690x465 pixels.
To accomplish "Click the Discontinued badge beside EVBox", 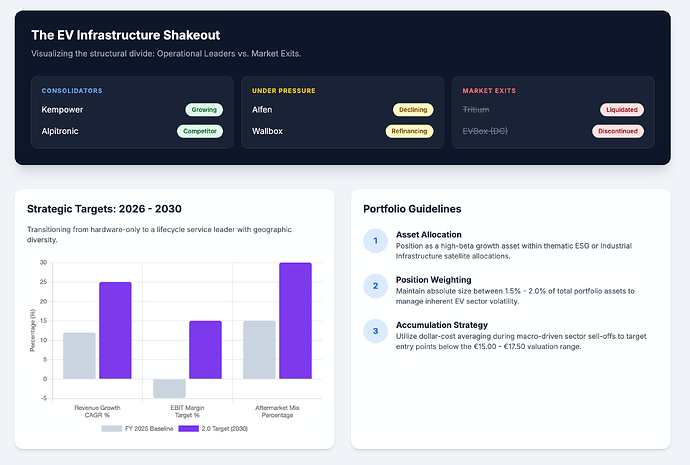I will 618,131.
